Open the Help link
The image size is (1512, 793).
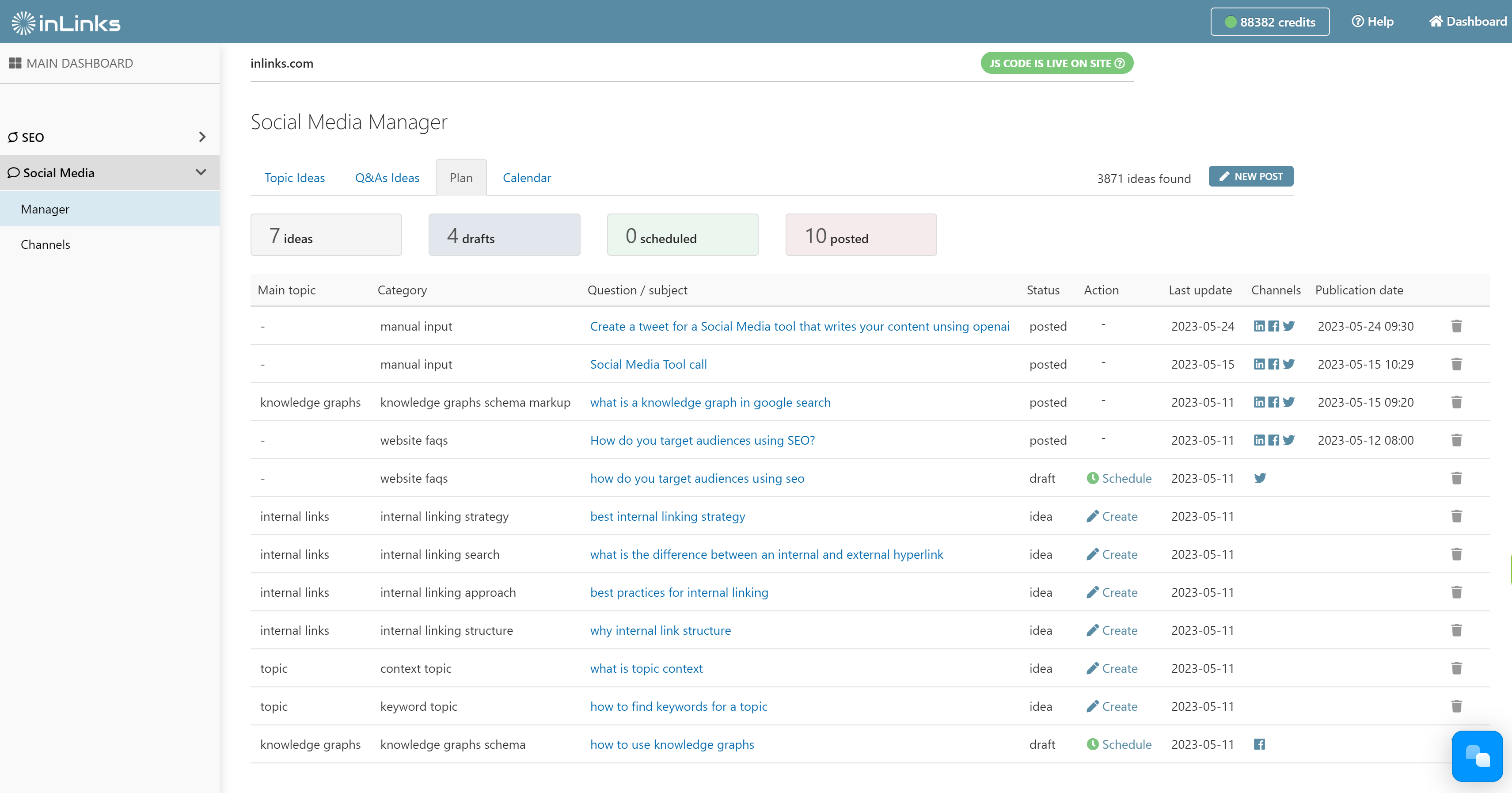1372,22
